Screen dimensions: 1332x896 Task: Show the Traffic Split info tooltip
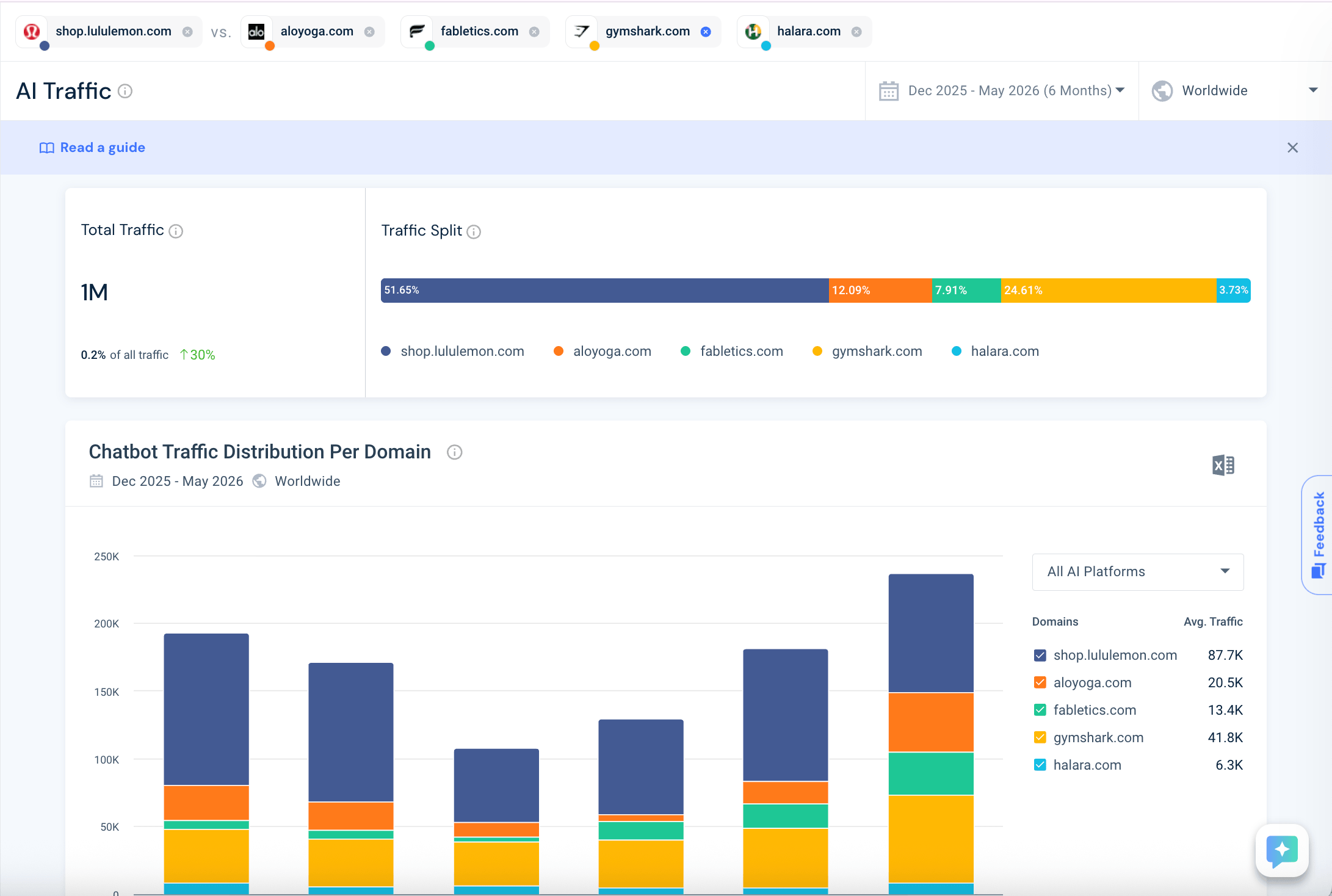point(474,232)
